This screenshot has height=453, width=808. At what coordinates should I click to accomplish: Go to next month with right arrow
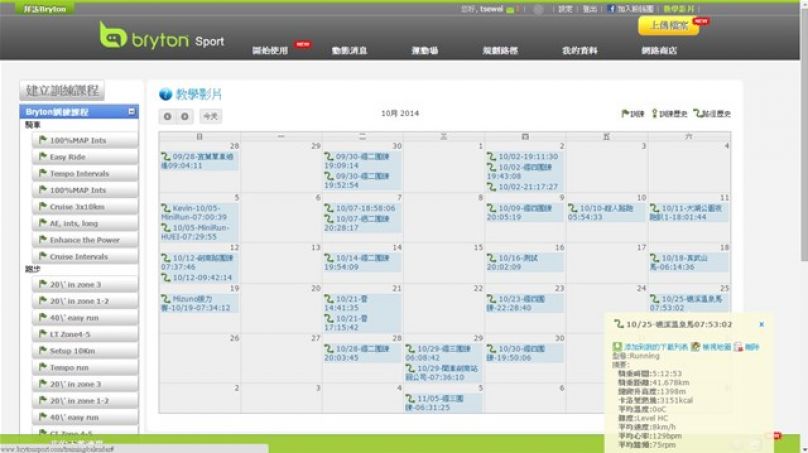(x=184, y=116)
